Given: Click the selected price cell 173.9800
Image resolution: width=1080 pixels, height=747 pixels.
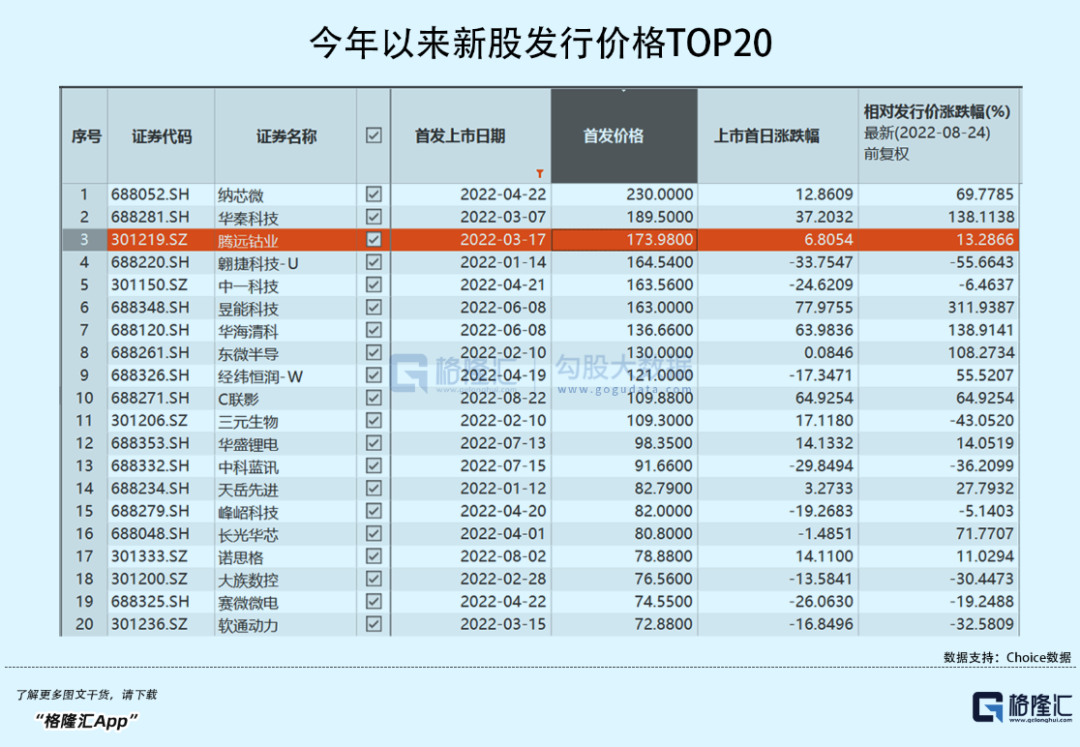Looking at the screenshot, I should (624, 240).
